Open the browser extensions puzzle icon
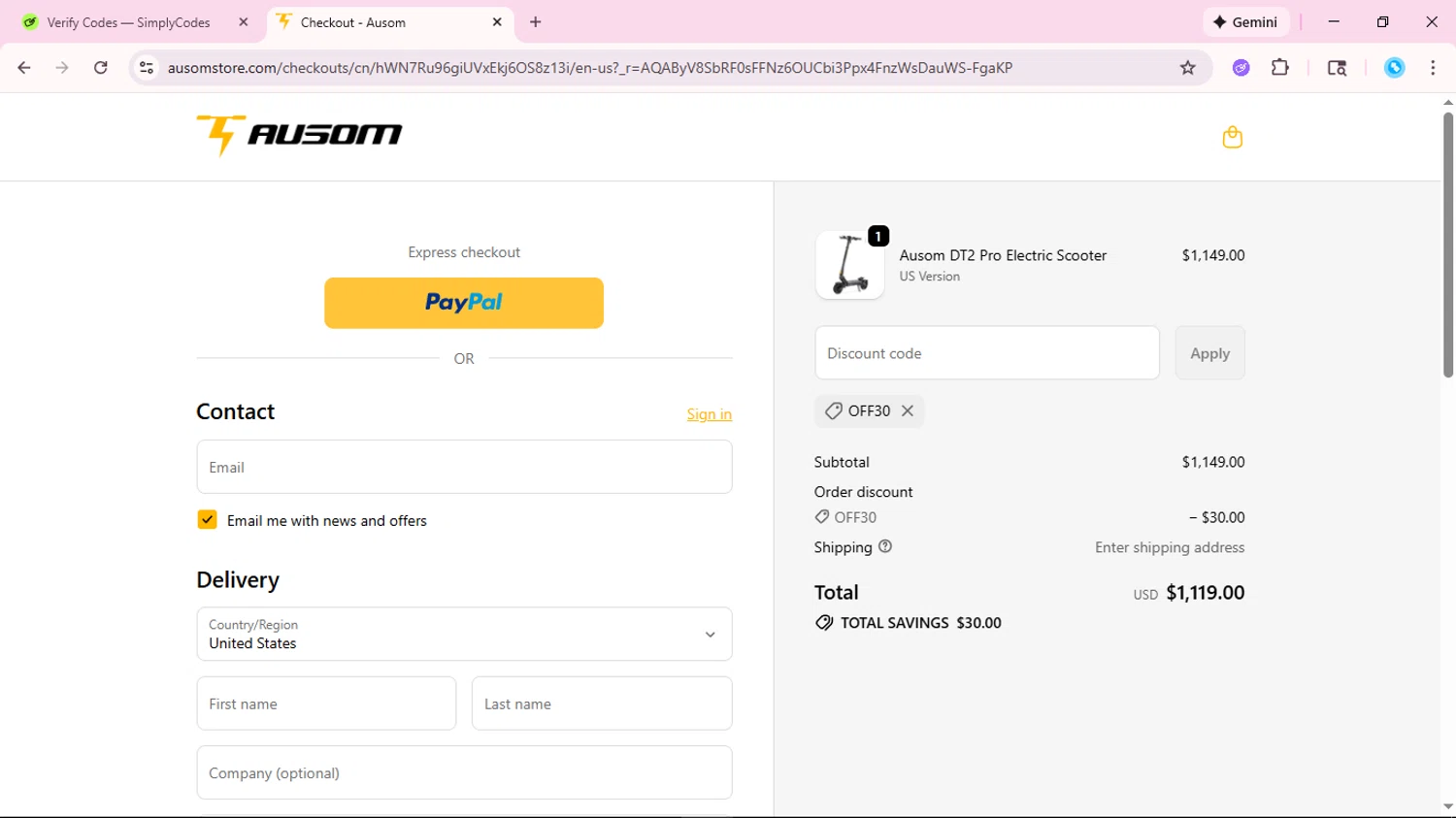Viewport: 1456px width, 818px height. click(x=1280, y=67)
